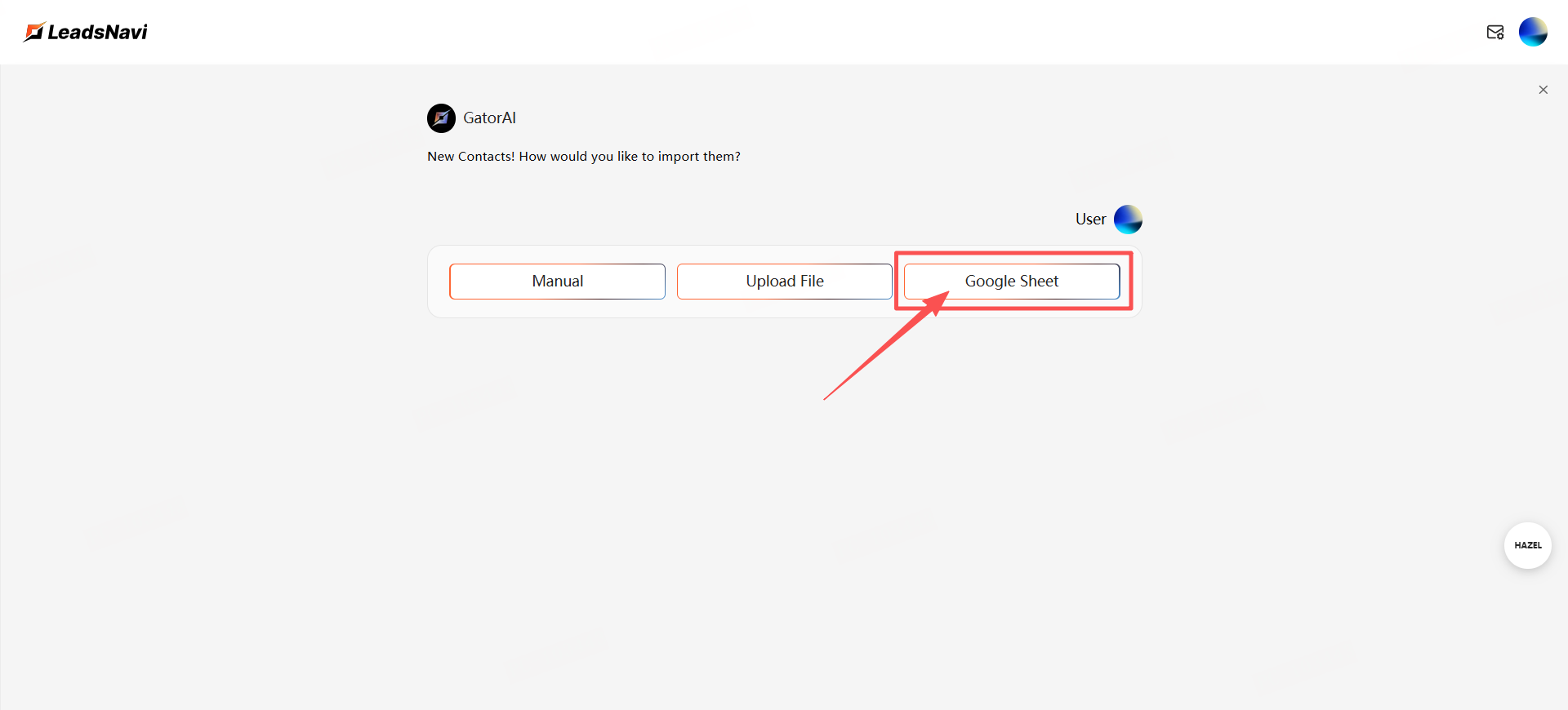Click the blank white header bar center
The height and width of the screenshot is (710, 1568).
click(x=784, y=32)
